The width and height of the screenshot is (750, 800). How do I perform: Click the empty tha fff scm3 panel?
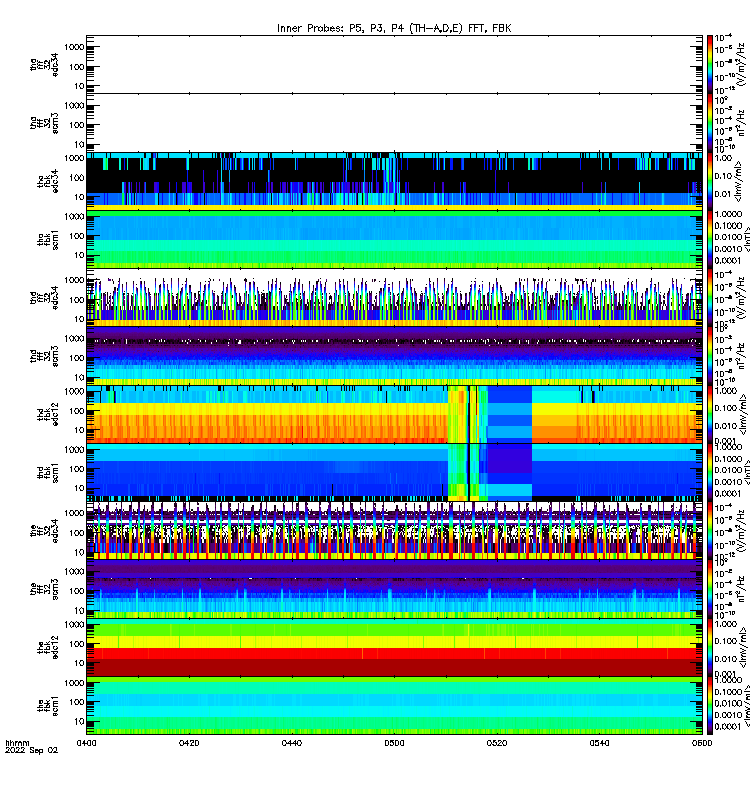[x=394, y=122]
